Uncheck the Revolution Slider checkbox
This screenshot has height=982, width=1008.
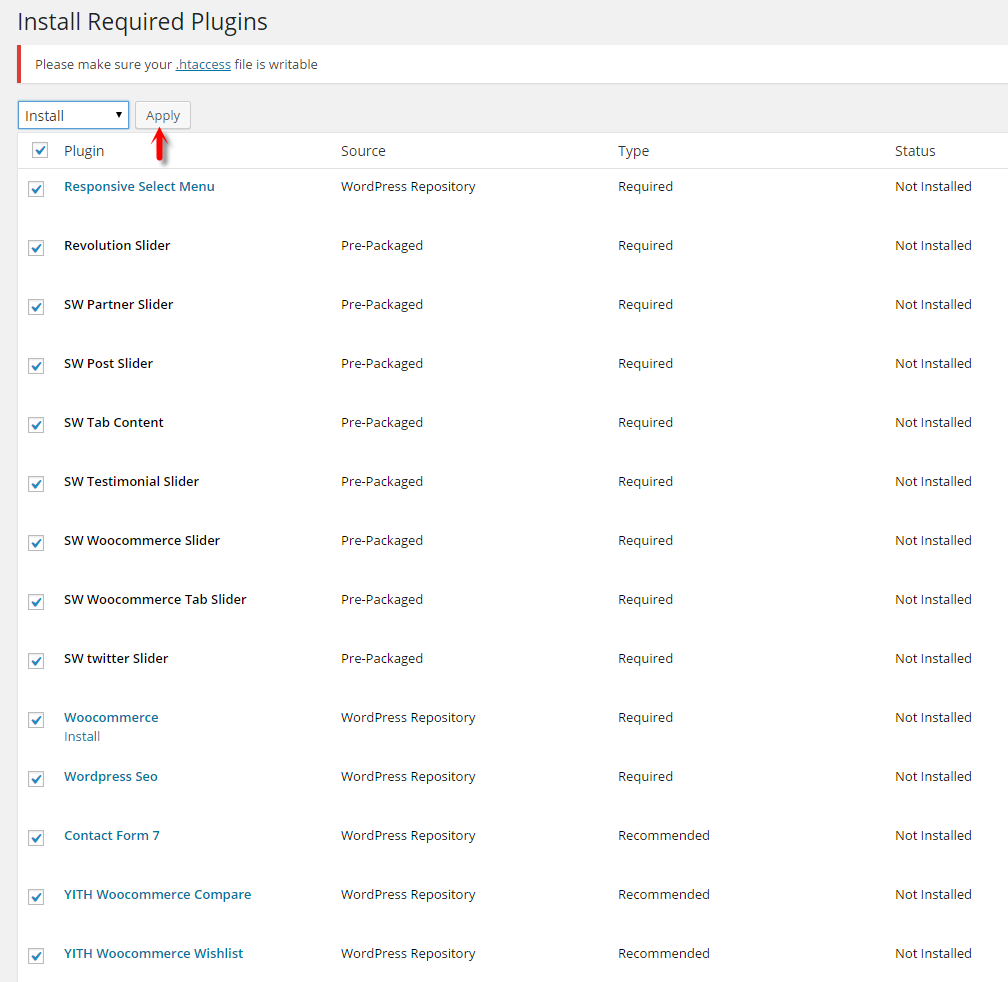tap(36, 248)
